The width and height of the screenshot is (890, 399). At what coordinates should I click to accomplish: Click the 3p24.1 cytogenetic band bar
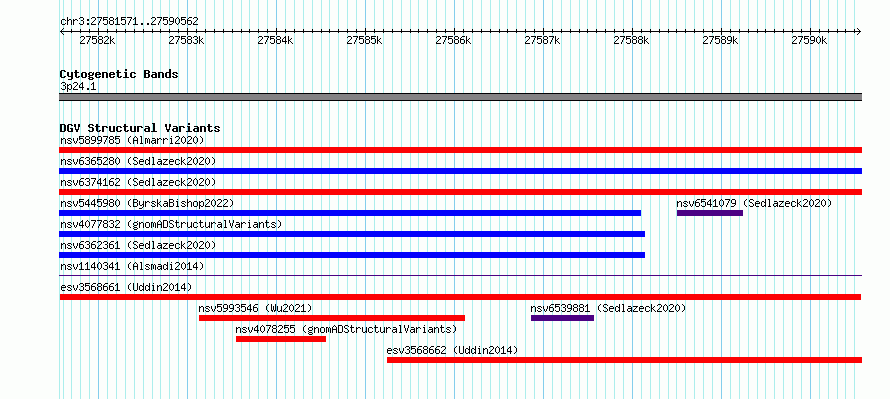460,97
